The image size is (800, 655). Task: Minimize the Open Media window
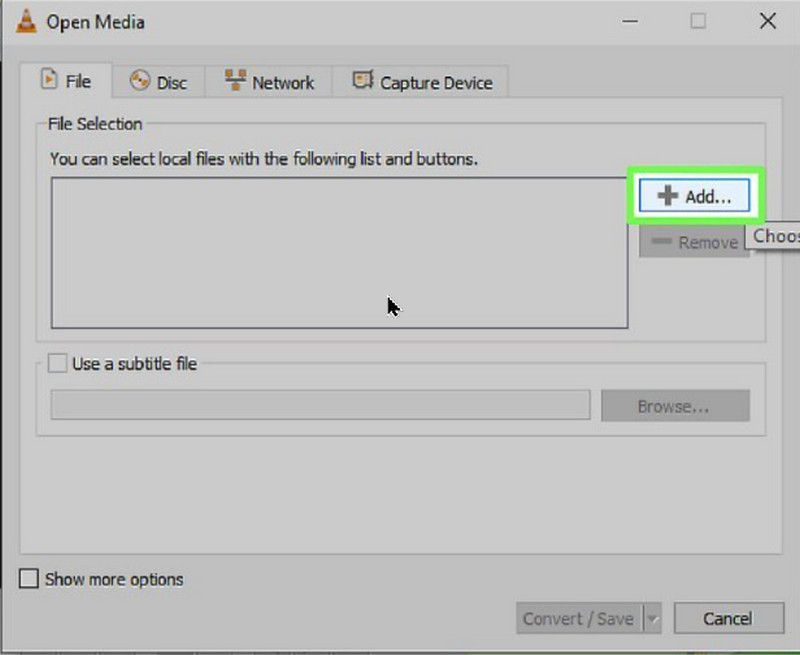point(630,21)
